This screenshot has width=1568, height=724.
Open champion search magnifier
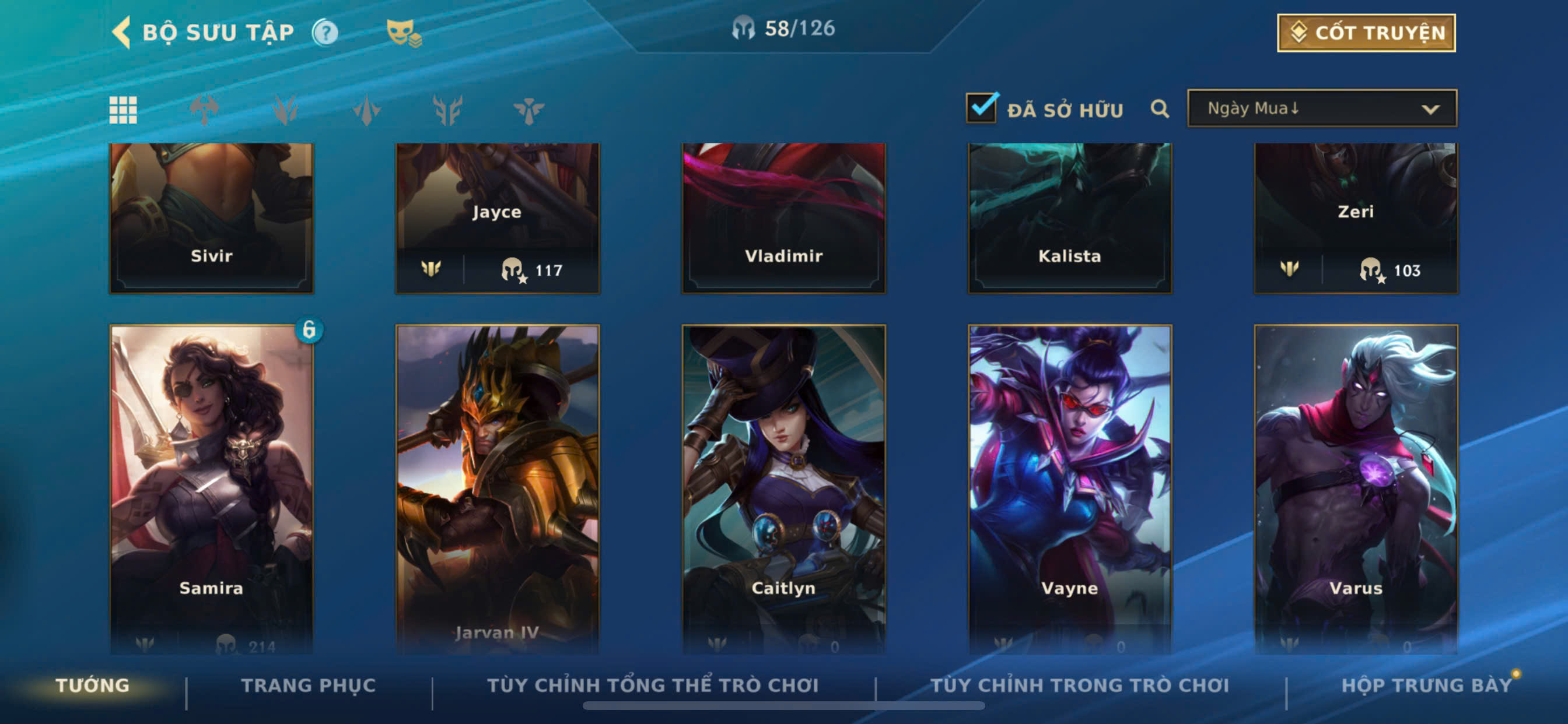1160,109
